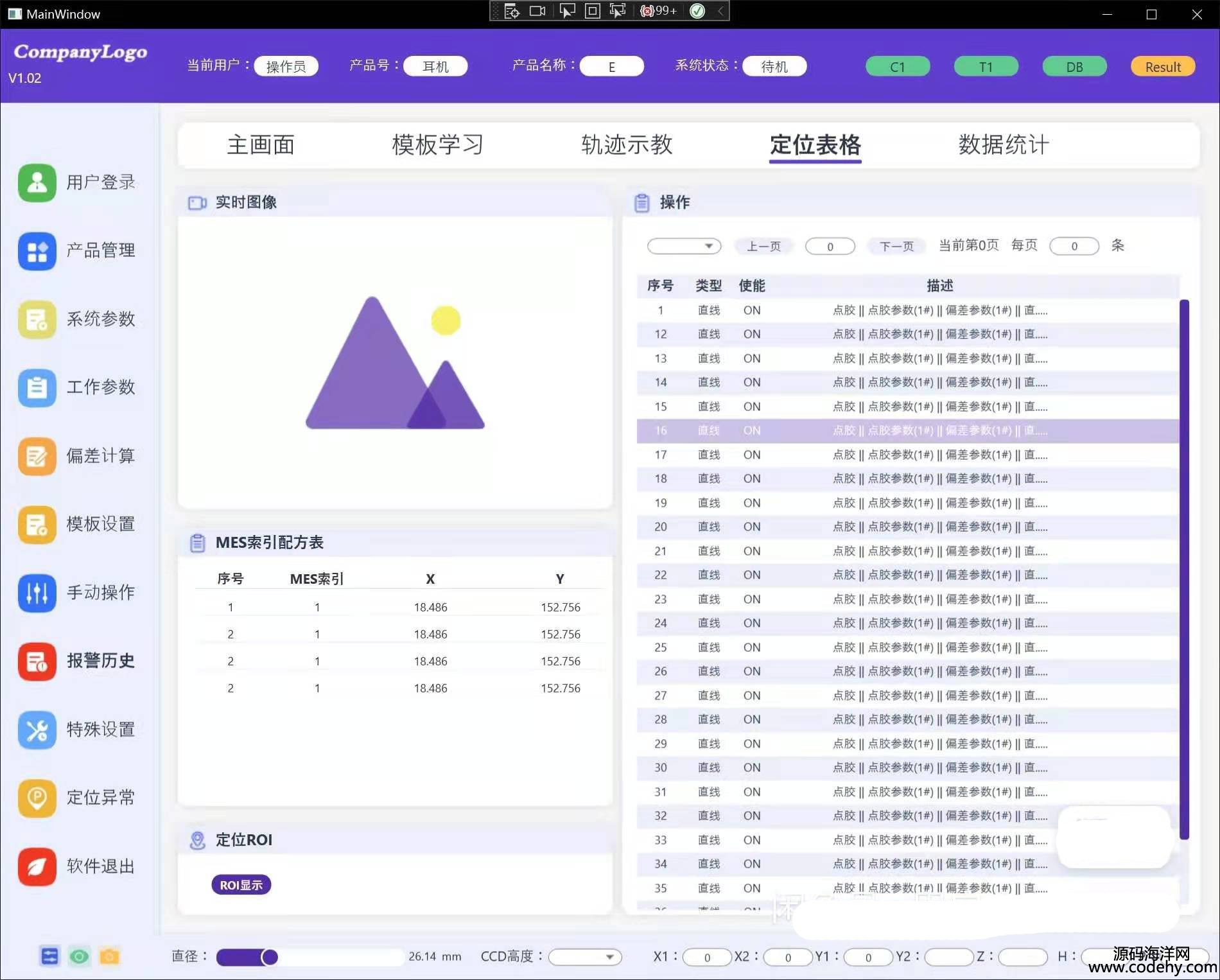
Task: Click 定位ROI location pin icon
Action: pos(198,840)
